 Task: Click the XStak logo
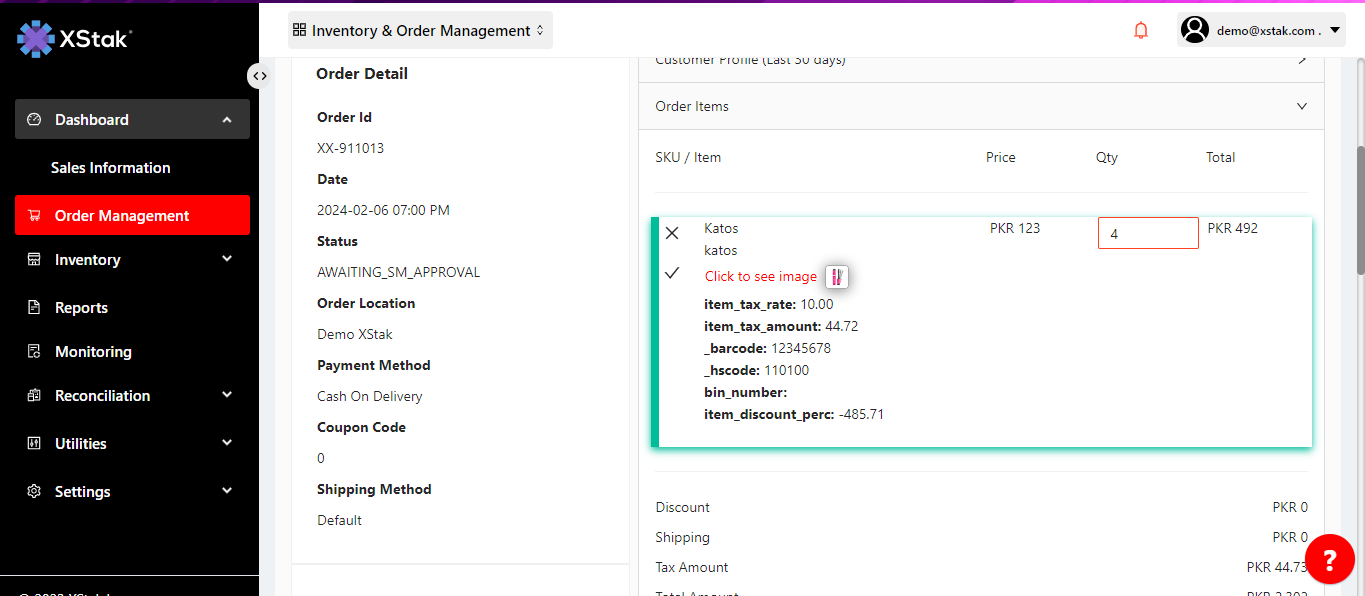pos(75,39)
